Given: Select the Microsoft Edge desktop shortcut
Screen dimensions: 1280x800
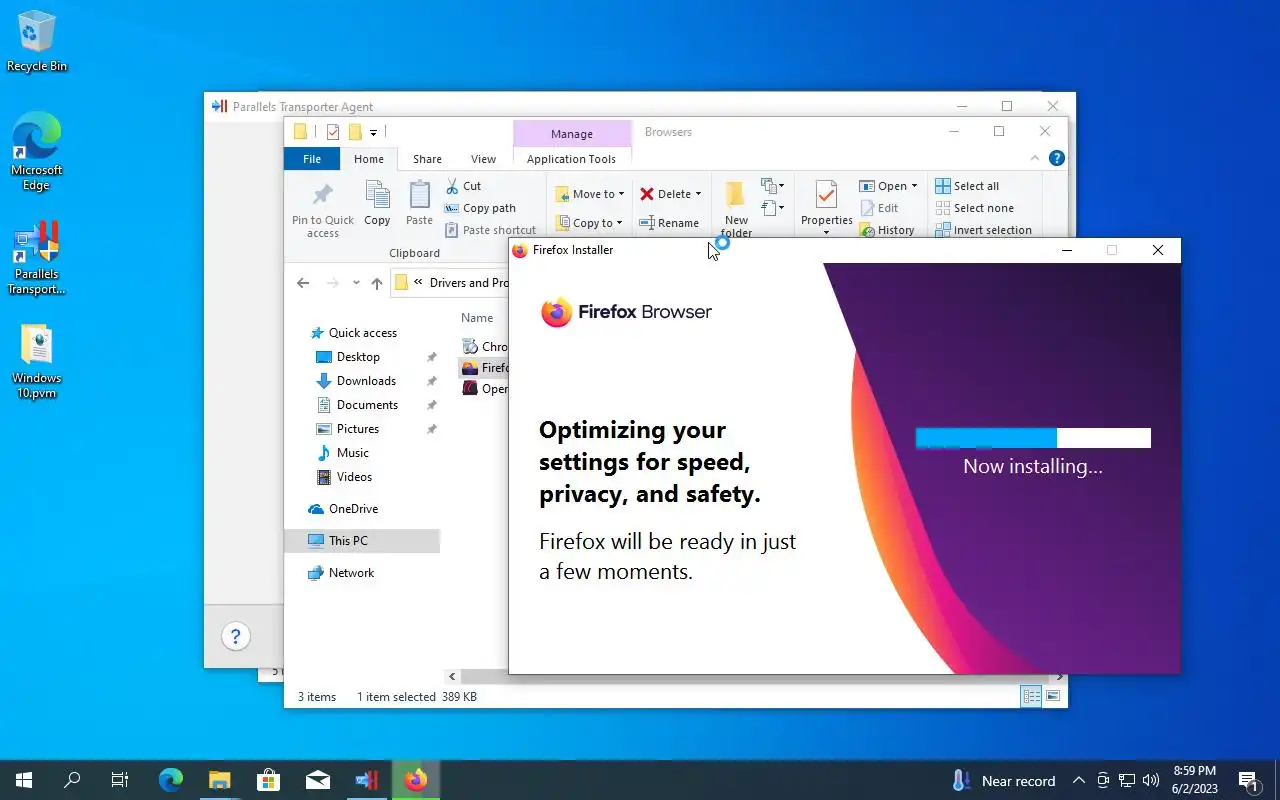Looking at the screenshot, I should pos(37,152).
